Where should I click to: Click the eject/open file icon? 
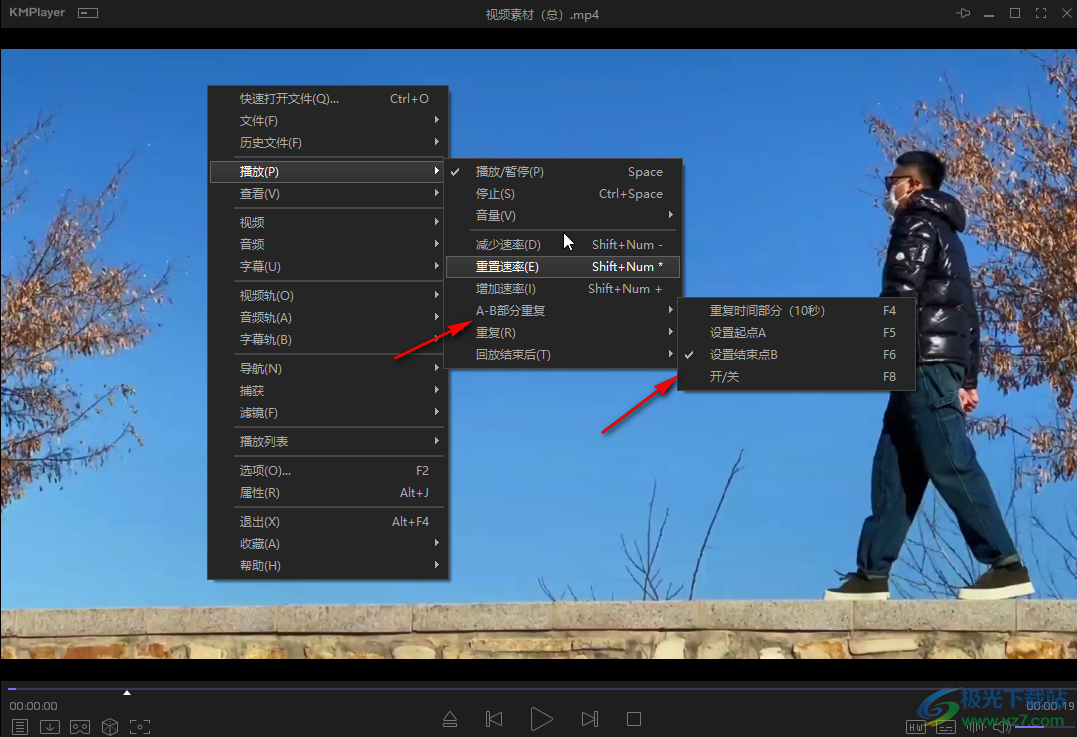click(x=450, y=719)
